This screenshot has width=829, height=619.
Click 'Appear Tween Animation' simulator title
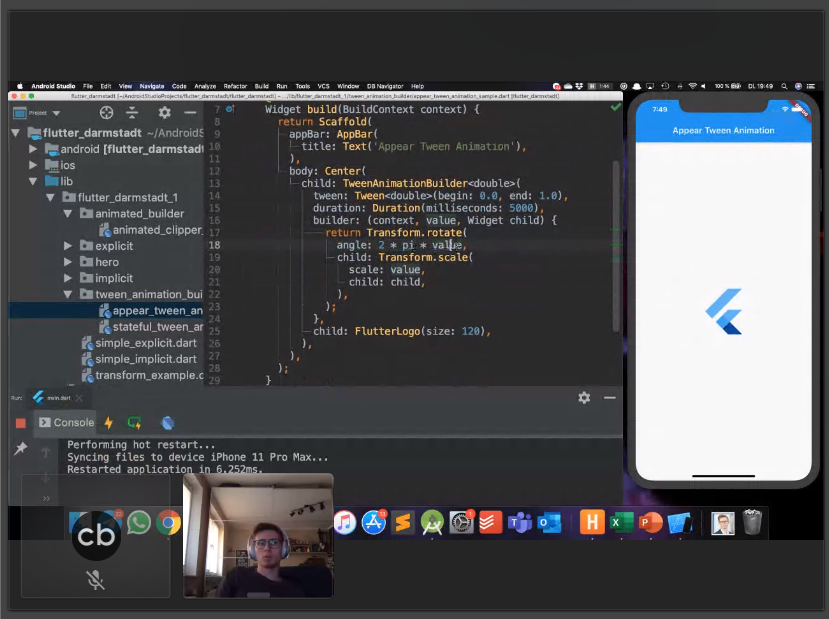(723, 130)
